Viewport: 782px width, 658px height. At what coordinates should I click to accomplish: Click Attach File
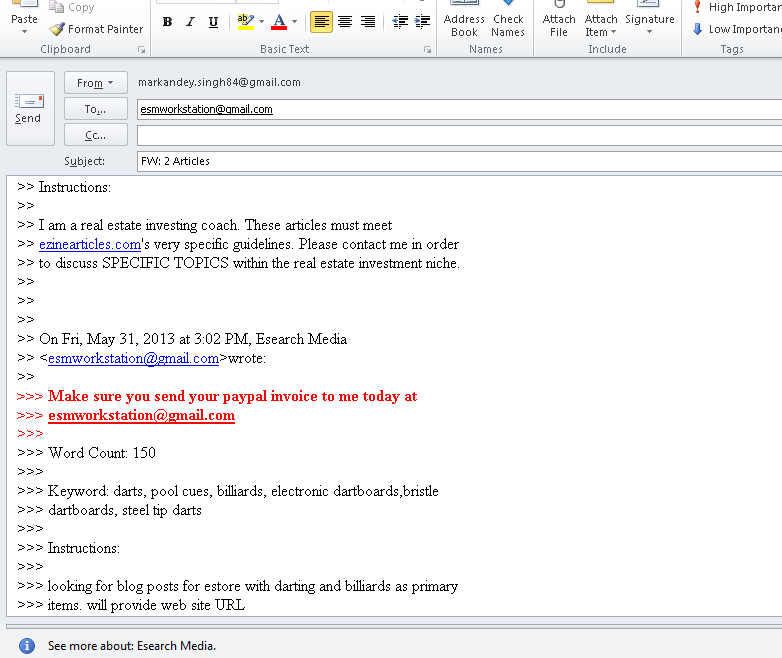(559, 20)
